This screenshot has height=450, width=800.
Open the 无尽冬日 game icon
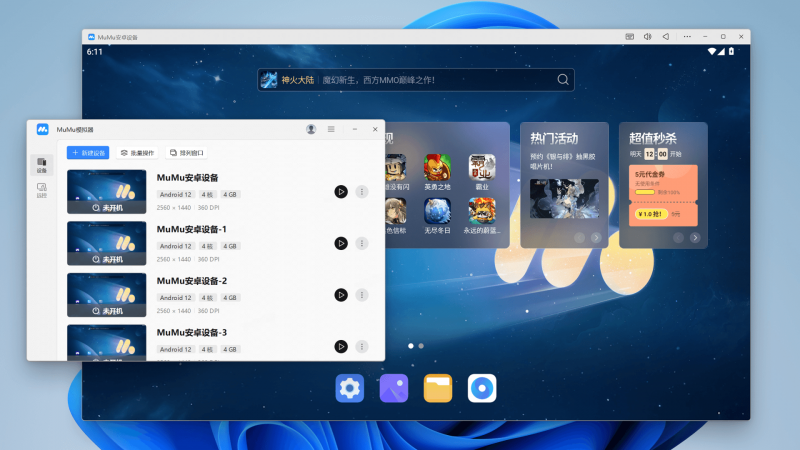pyautogui.click(x=437, y=210)
